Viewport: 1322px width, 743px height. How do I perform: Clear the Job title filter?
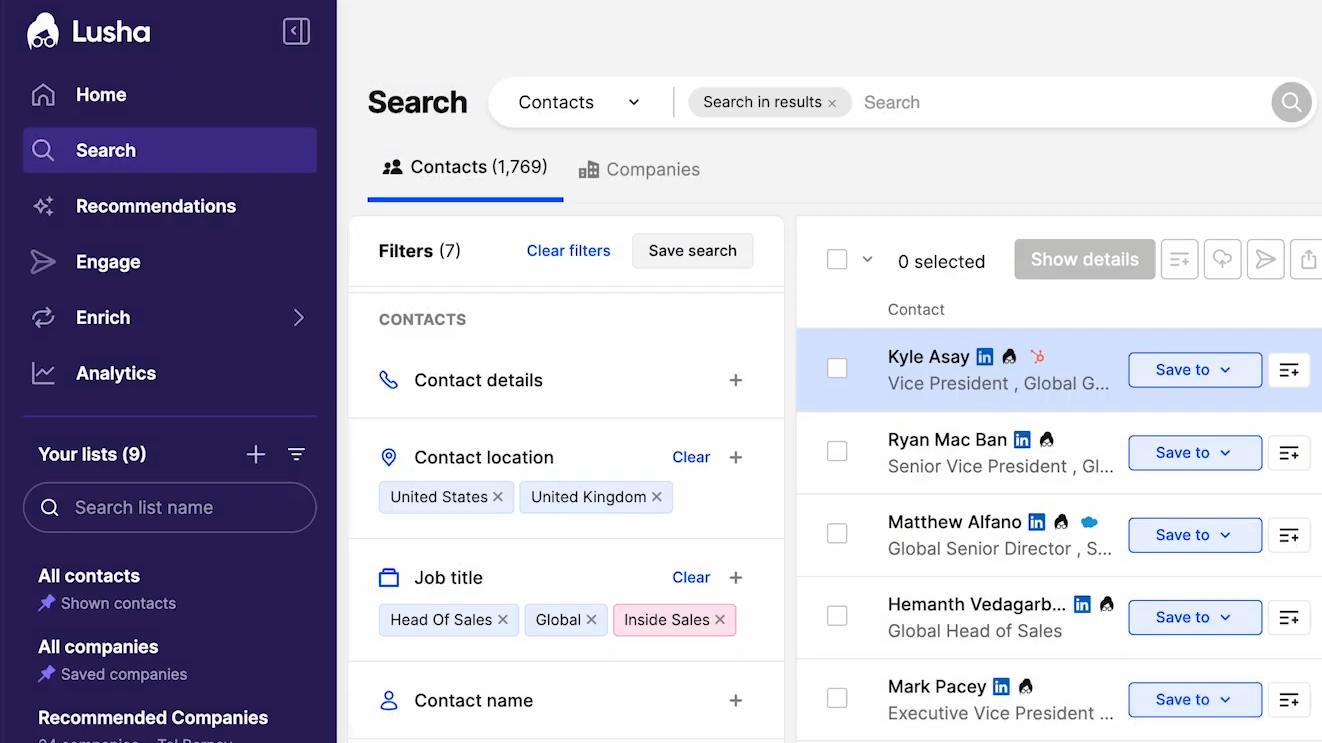pyautogui.click(x=691, y=577)
